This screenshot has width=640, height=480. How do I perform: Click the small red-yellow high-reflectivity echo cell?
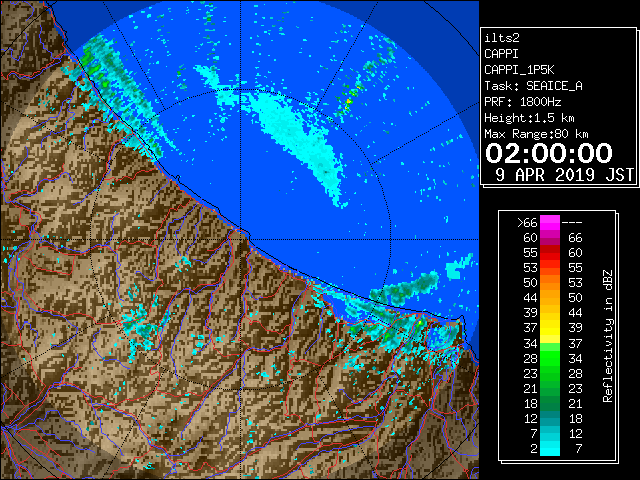pos(349,102)
